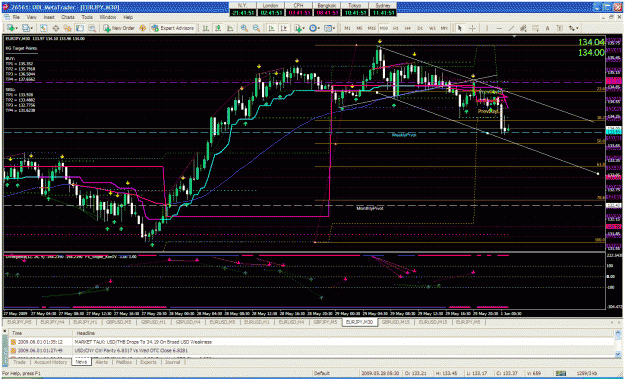Image resolution: width=625 pixels, height=379 pixels.
Task: Switch to the EURJPY,M5 chart tab
Action: tap(19, 322)
